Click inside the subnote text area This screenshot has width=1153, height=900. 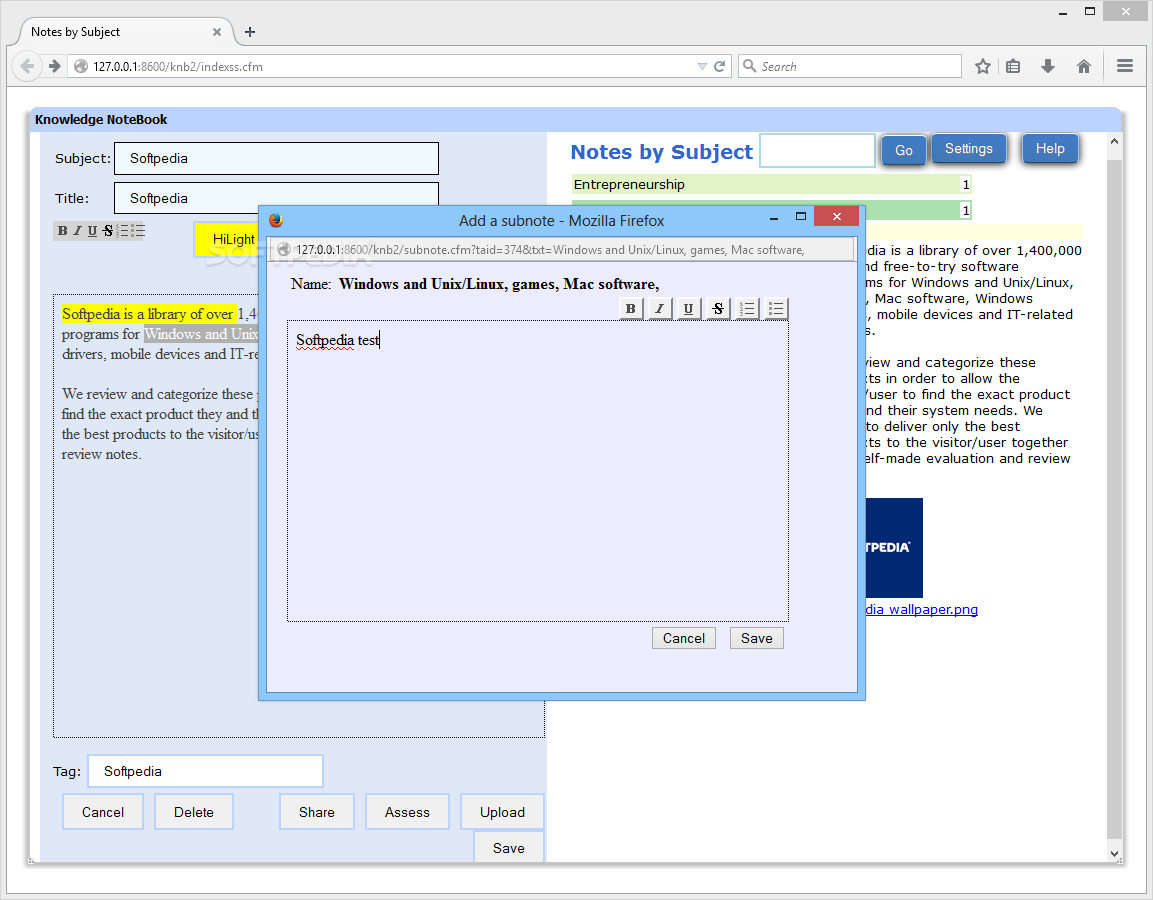pos(538,471)
